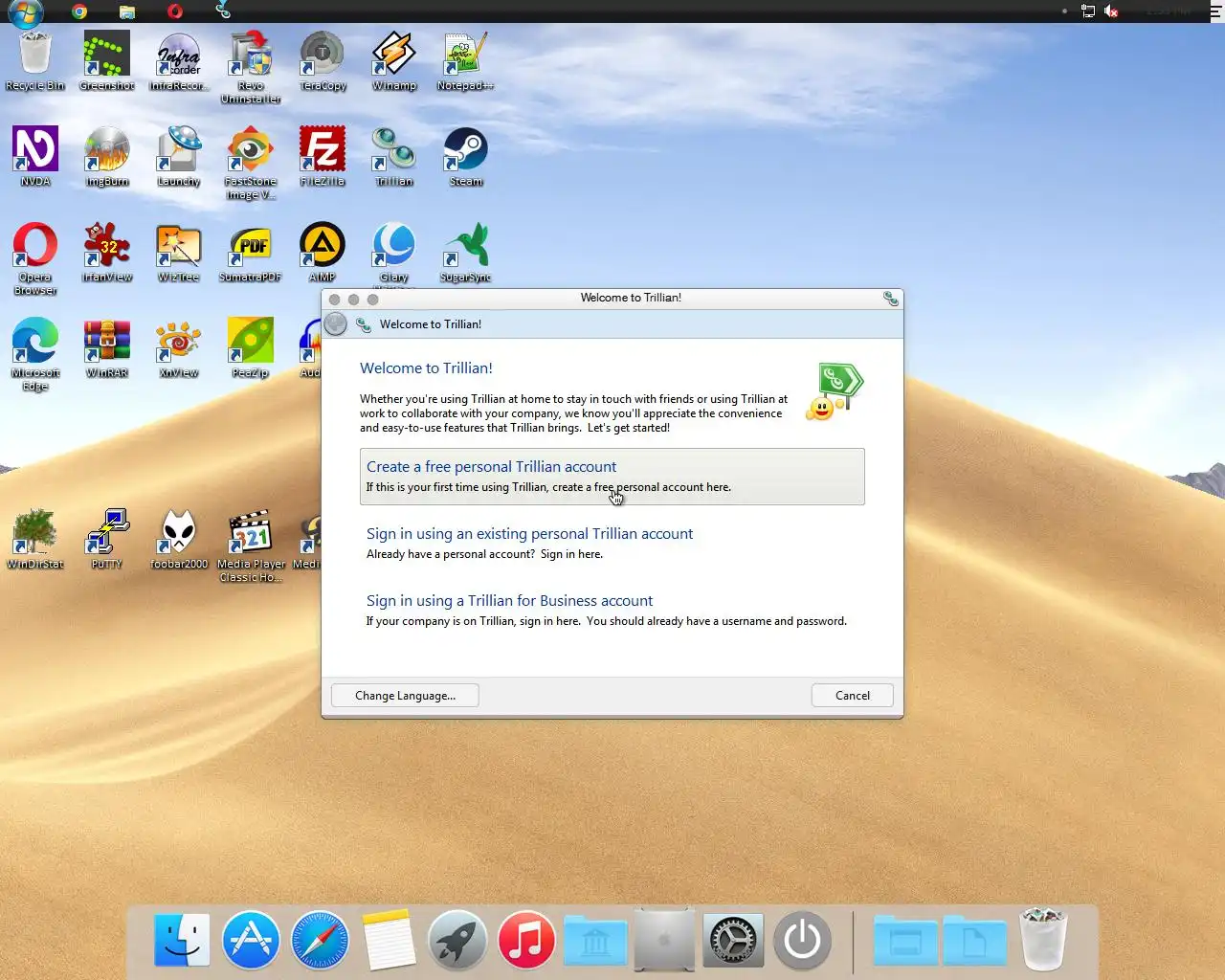Open the SugarSync desktop shortcut
The image size is (1225, 980).
tap(466, 252)
